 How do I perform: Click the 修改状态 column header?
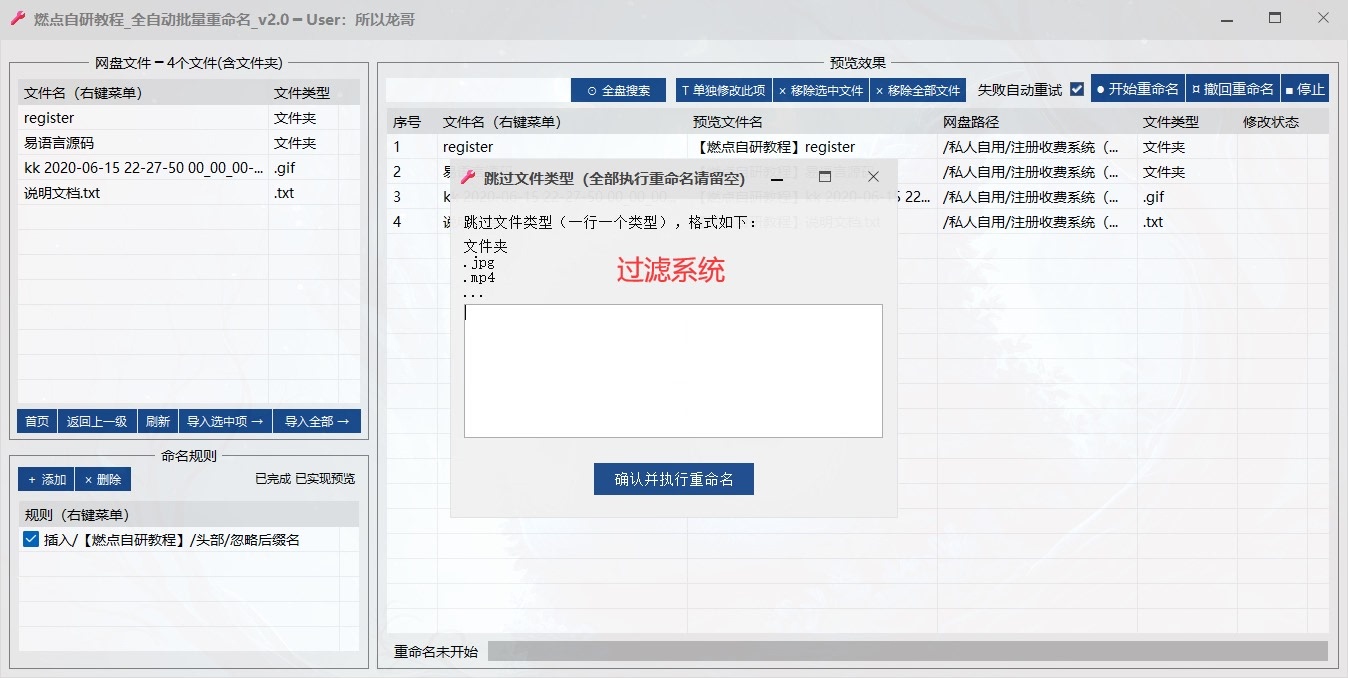click(x=1271, y=122)
